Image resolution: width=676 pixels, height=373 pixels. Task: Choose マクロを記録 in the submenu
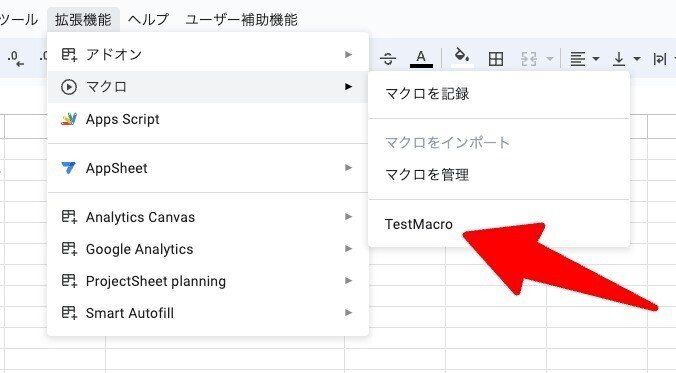pos(499,94)
